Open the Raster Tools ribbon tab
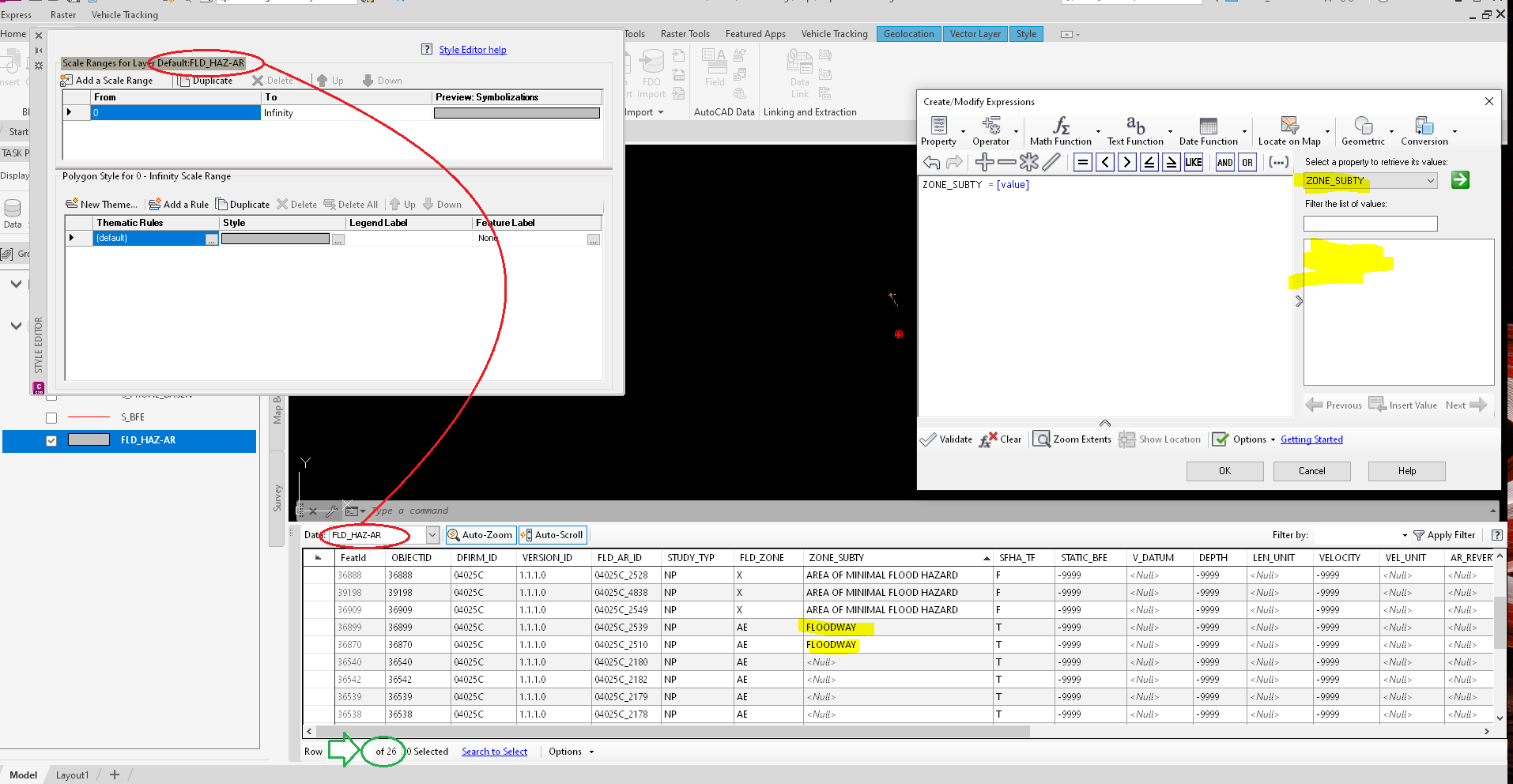 point(685,34)
